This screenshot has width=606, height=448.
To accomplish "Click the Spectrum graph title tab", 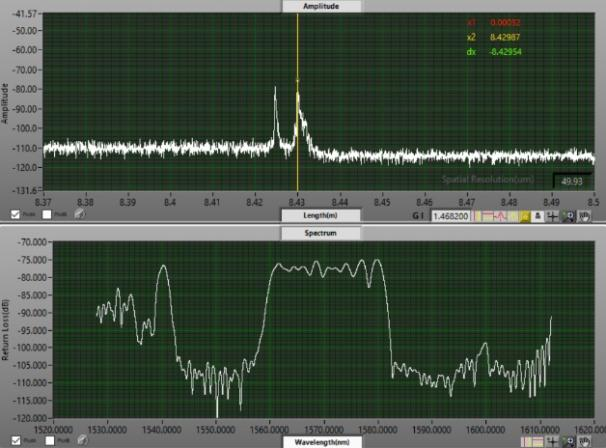I will [320, 231].
